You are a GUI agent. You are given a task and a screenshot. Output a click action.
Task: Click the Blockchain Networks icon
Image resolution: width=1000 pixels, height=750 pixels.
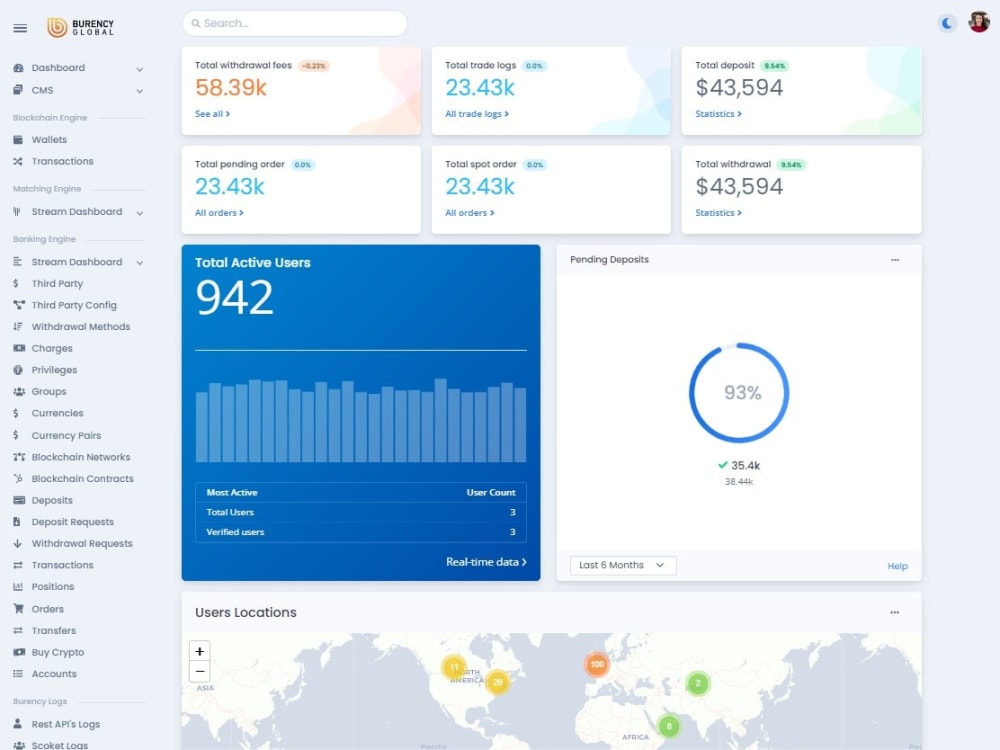point(19,457)
